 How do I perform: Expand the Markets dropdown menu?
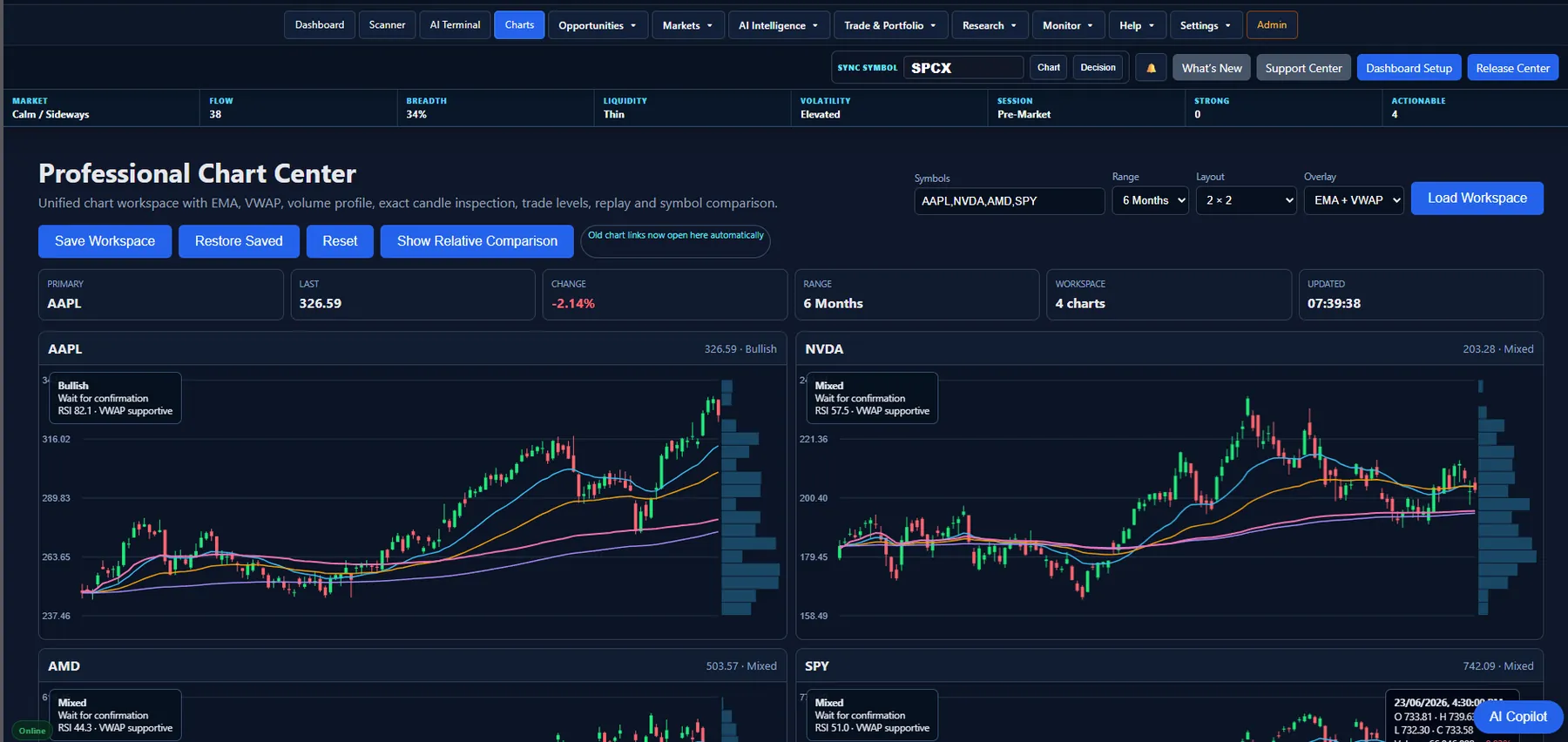(687, 25)
